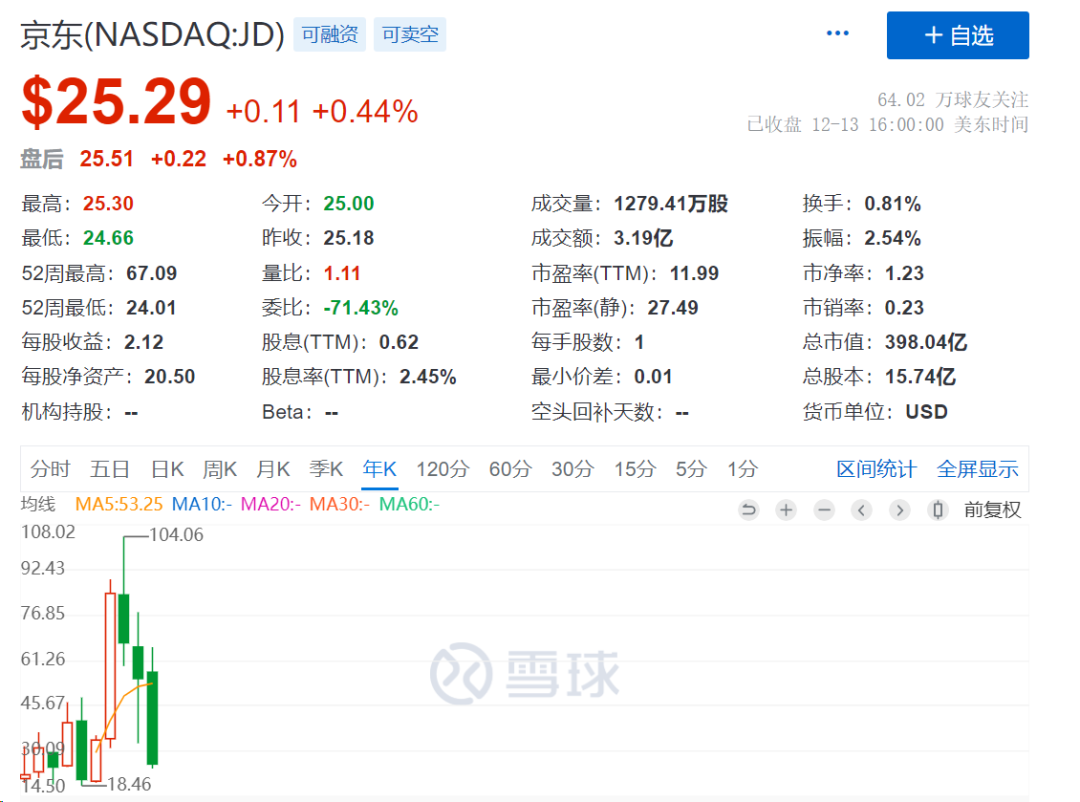Switch to the 15分 chart tab
This screenshot has width=1080, height=802.
(635, 469)
